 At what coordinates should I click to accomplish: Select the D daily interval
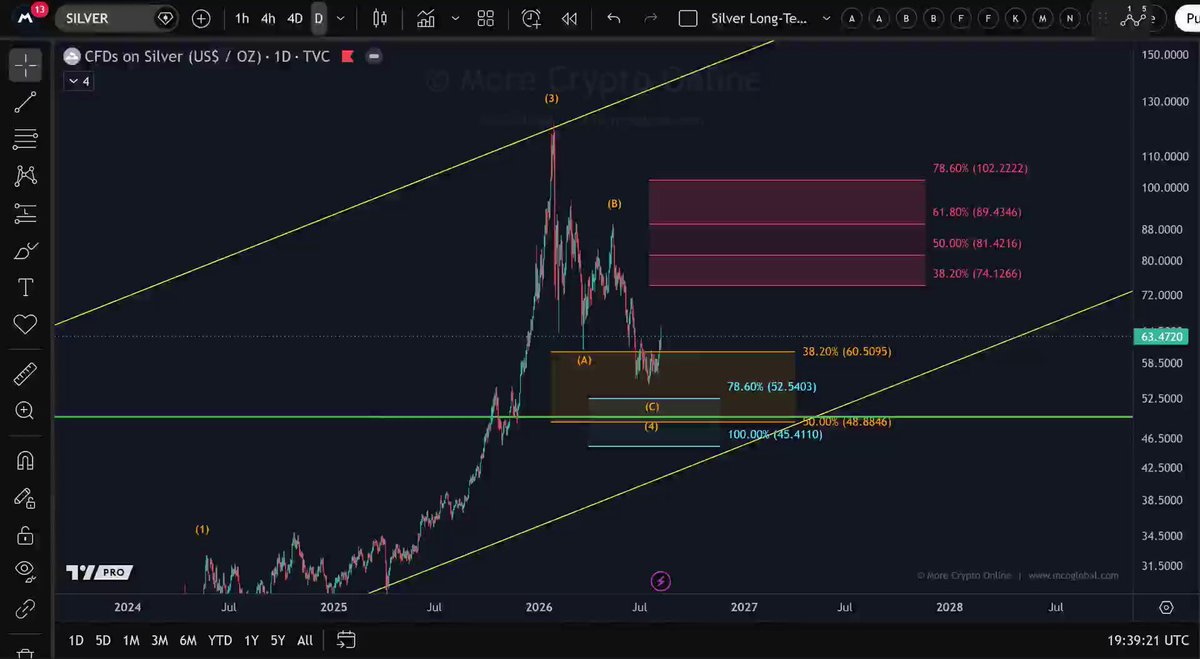pos(318,18)
